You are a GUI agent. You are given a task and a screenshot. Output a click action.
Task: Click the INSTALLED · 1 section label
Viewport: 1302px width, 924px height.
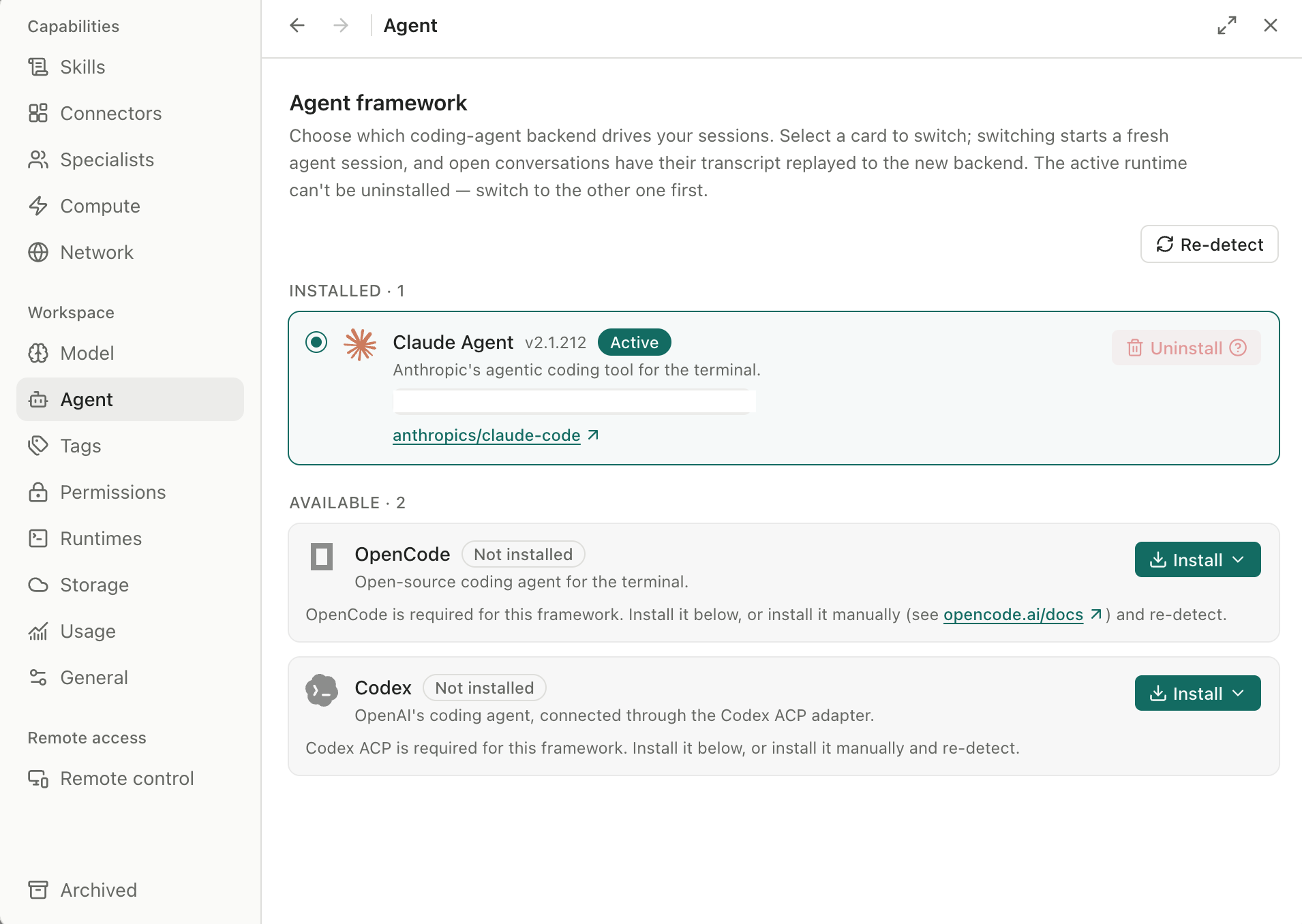347,291
